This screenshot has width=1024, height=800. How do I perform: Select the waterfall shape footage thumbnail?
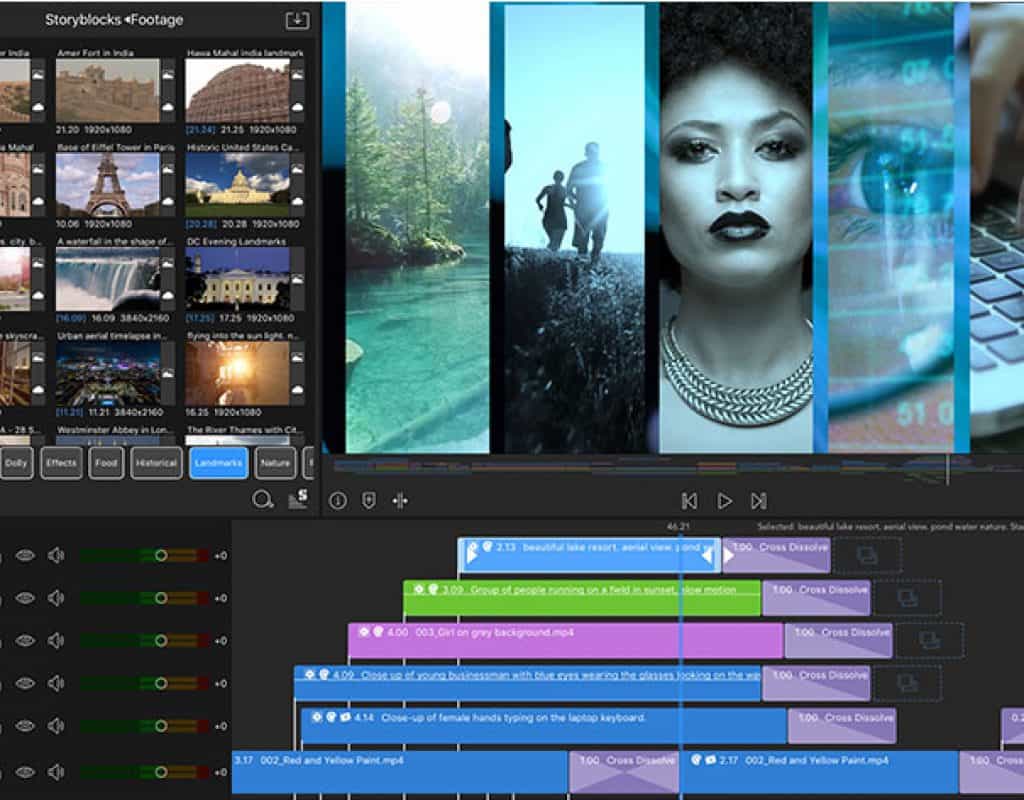click(108, 279)
